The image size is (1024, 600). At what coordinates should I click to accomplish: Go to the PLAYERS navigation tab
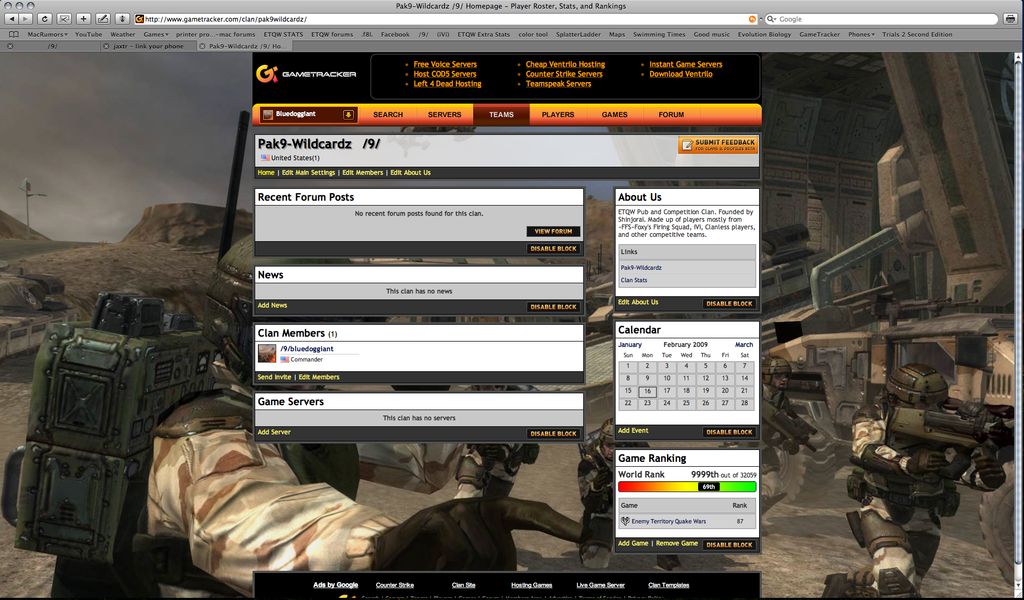(558, 114)
